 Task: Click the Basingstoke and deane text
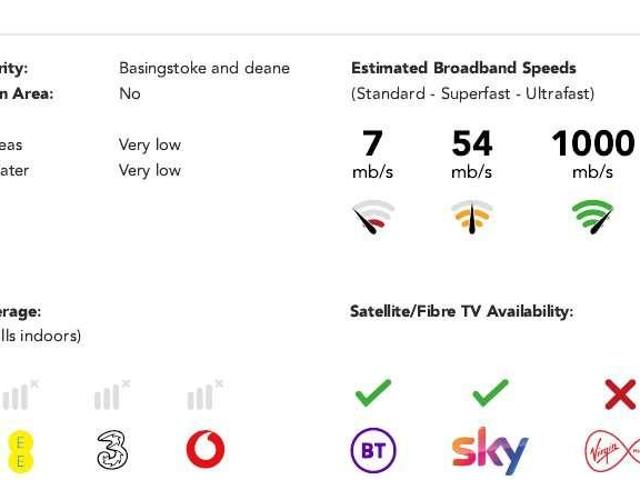pos(204,68)
